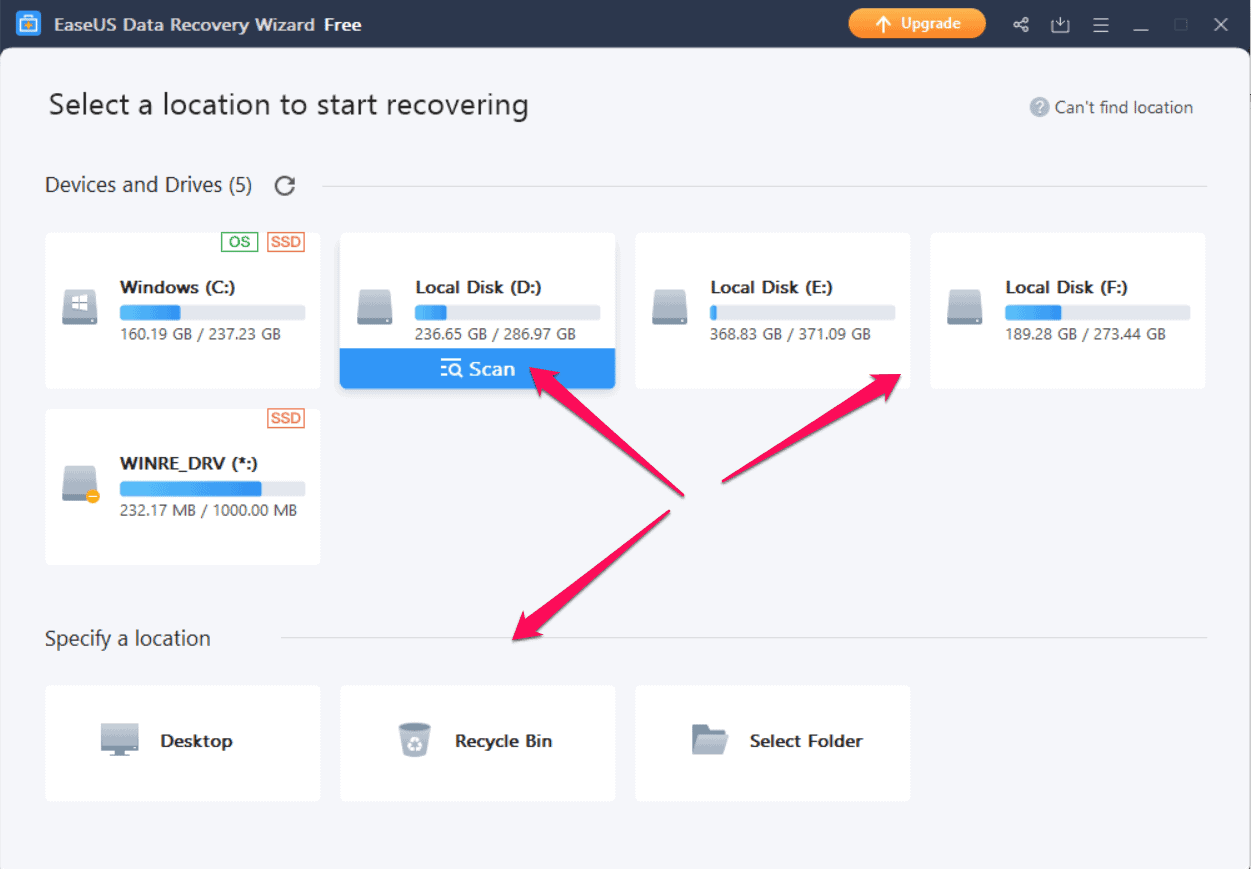The width and height of the screenshot is (1251, 869).
Task: Select the WINRE_DRV (*:) partition card
Action: pyautogui.click(x=183, y=487)
